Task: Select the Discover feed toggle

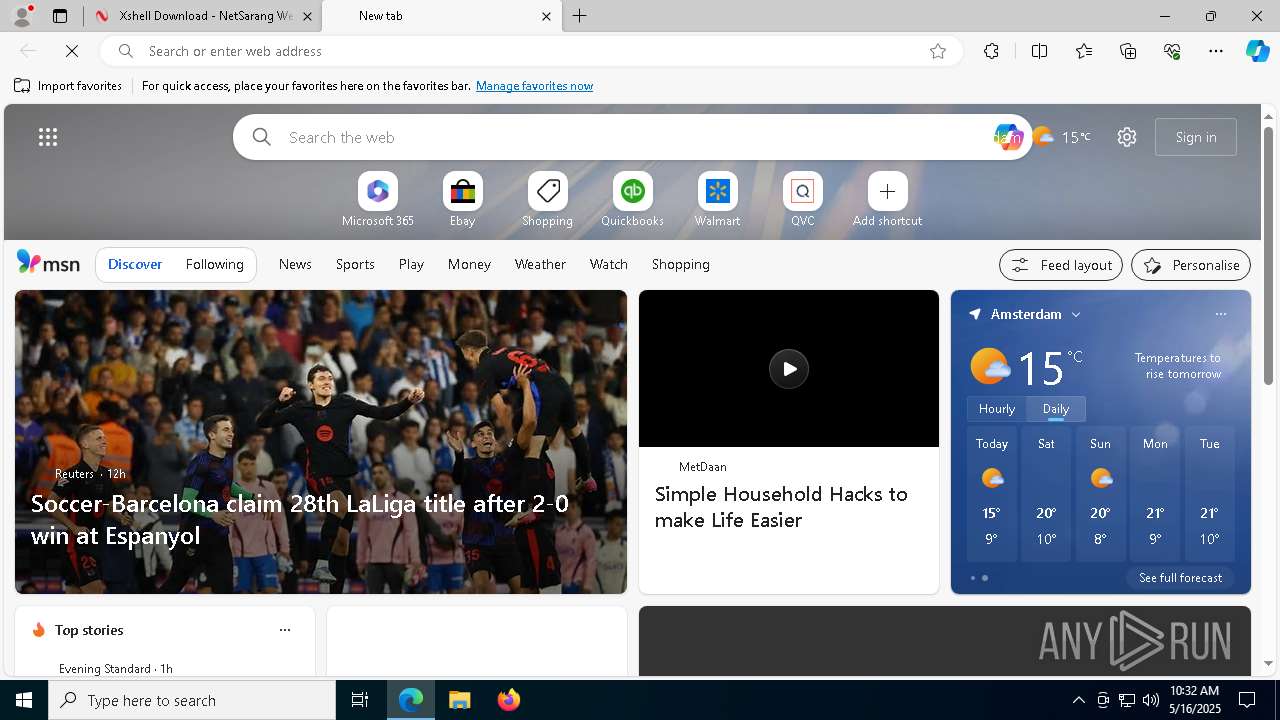Action: pos(135,264)
